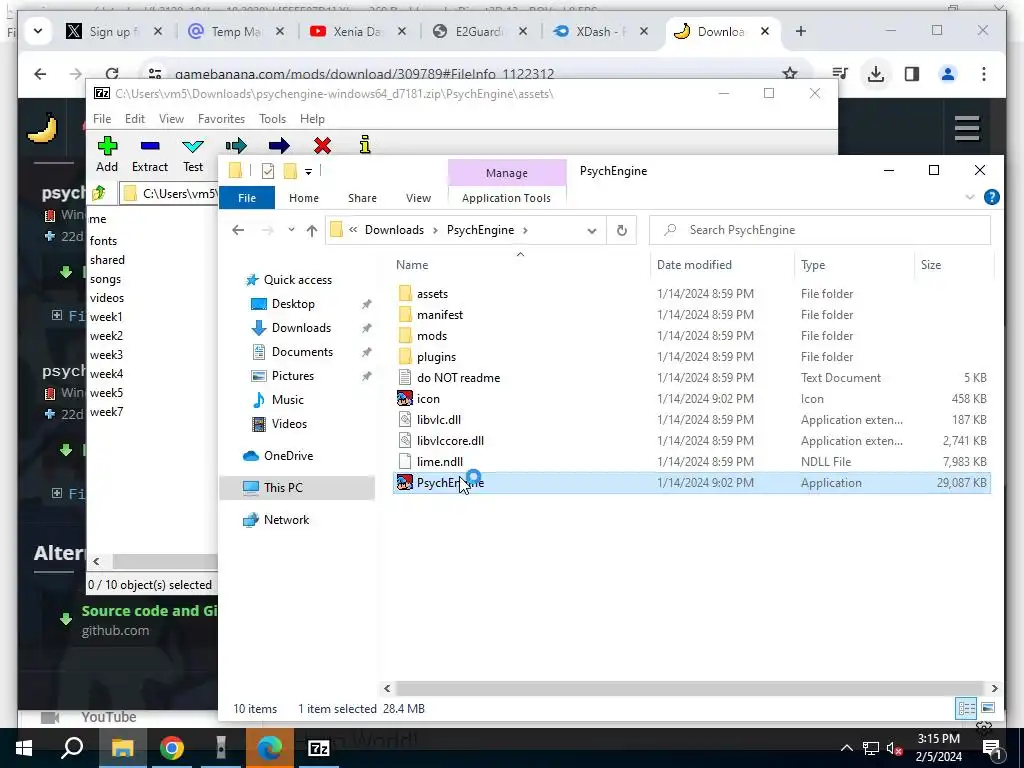Viewport: 1024px width, 768px height.
Task: Open the 7-Zip Favorites menu
Action: coord(221,119)
